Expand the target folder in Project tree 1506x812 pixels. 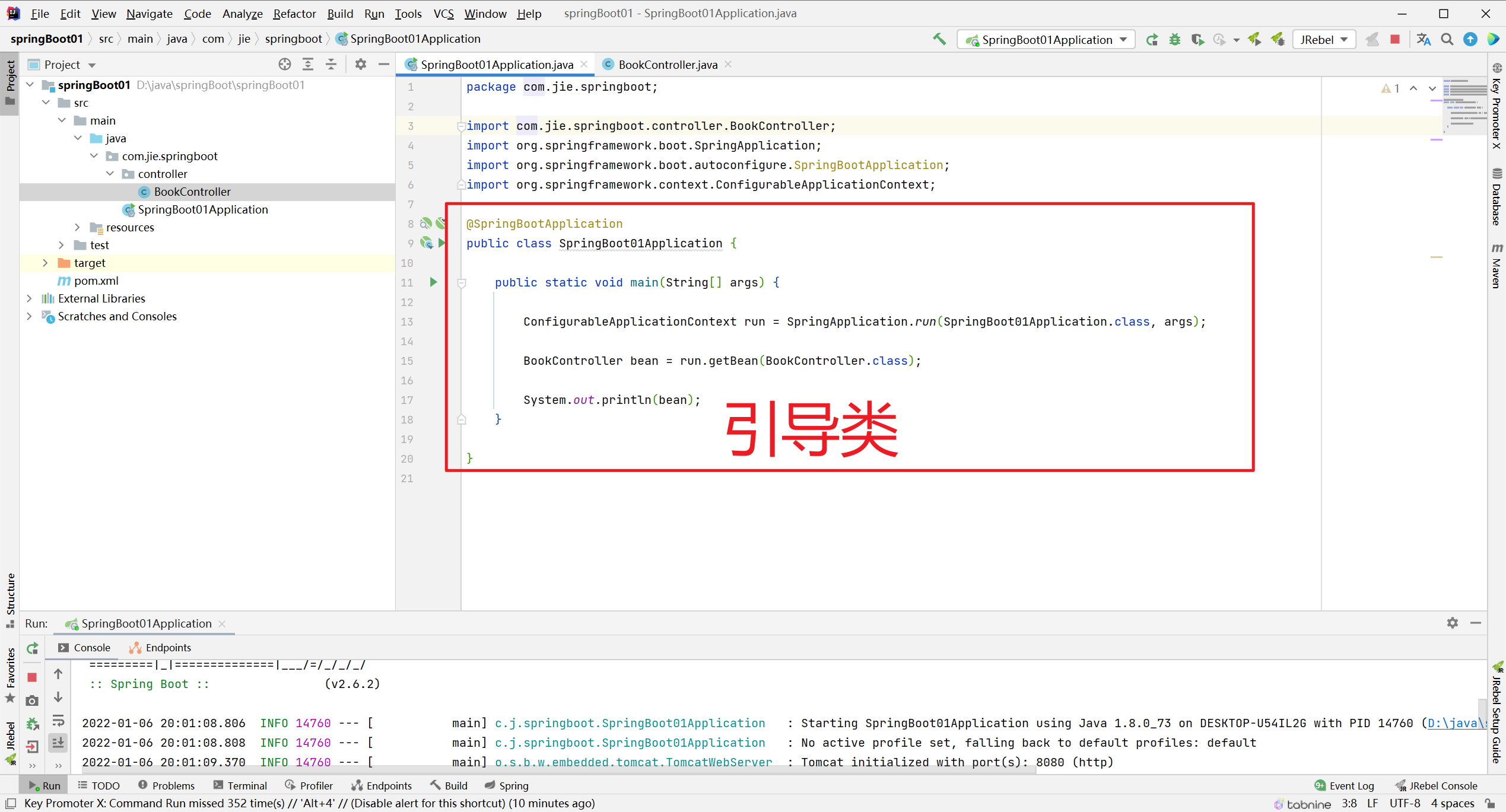coord(46,263)
